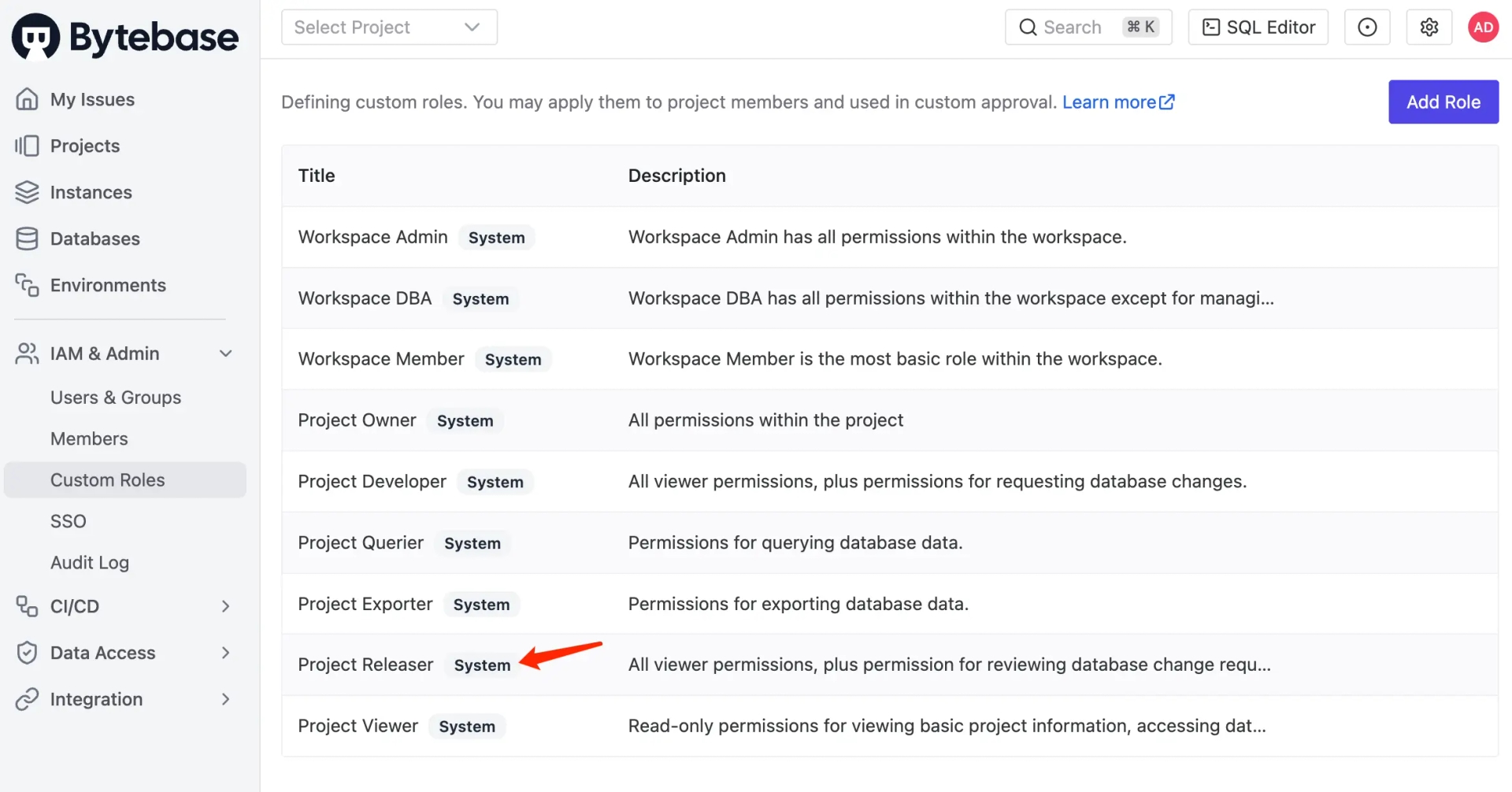Select the Project Developer role title

pos(372,482)
